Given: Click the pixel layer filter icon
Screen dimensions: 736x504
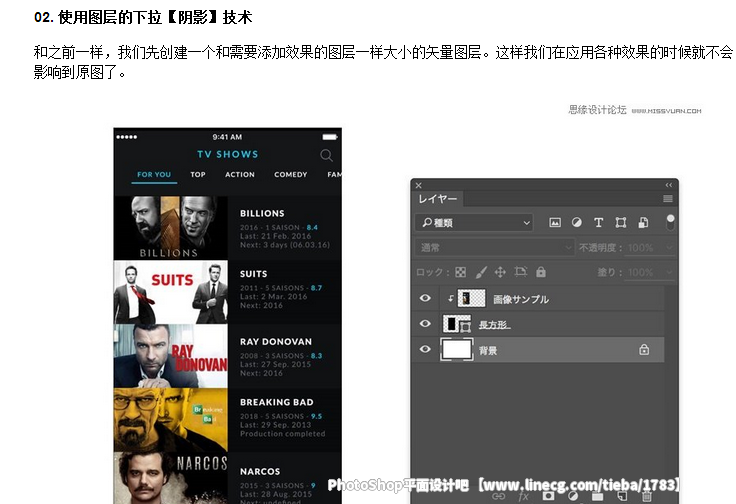Looking at the screenshot, I should 555,222.
